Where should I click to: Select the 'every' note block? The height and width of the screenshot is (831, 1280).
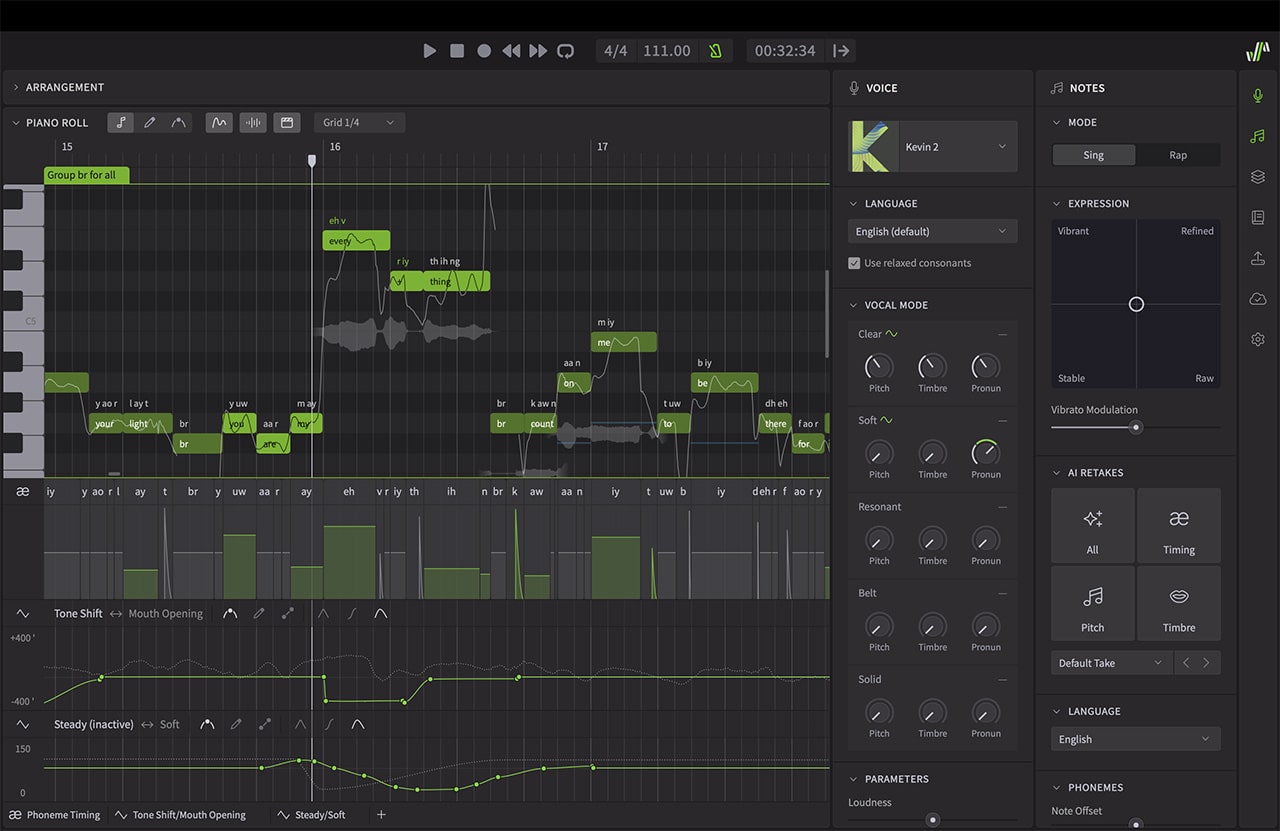(356, 241)
